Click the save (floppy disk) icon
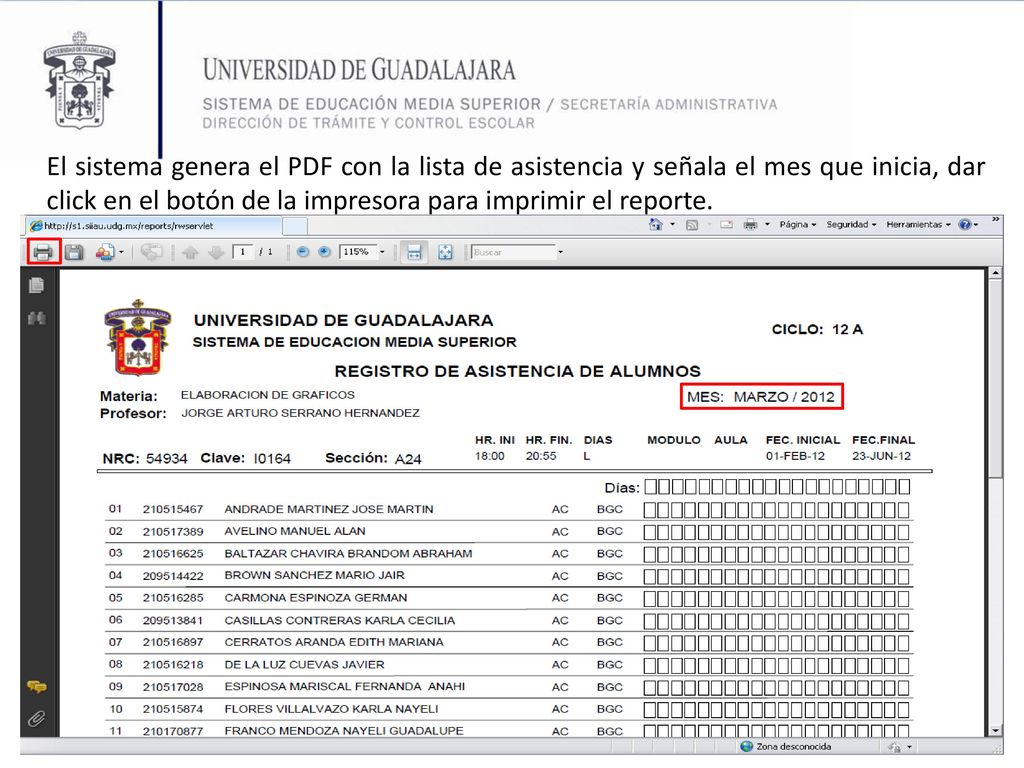Viewport: 1024px width, 768px height. pyautogui.click(x=74, y=252)
